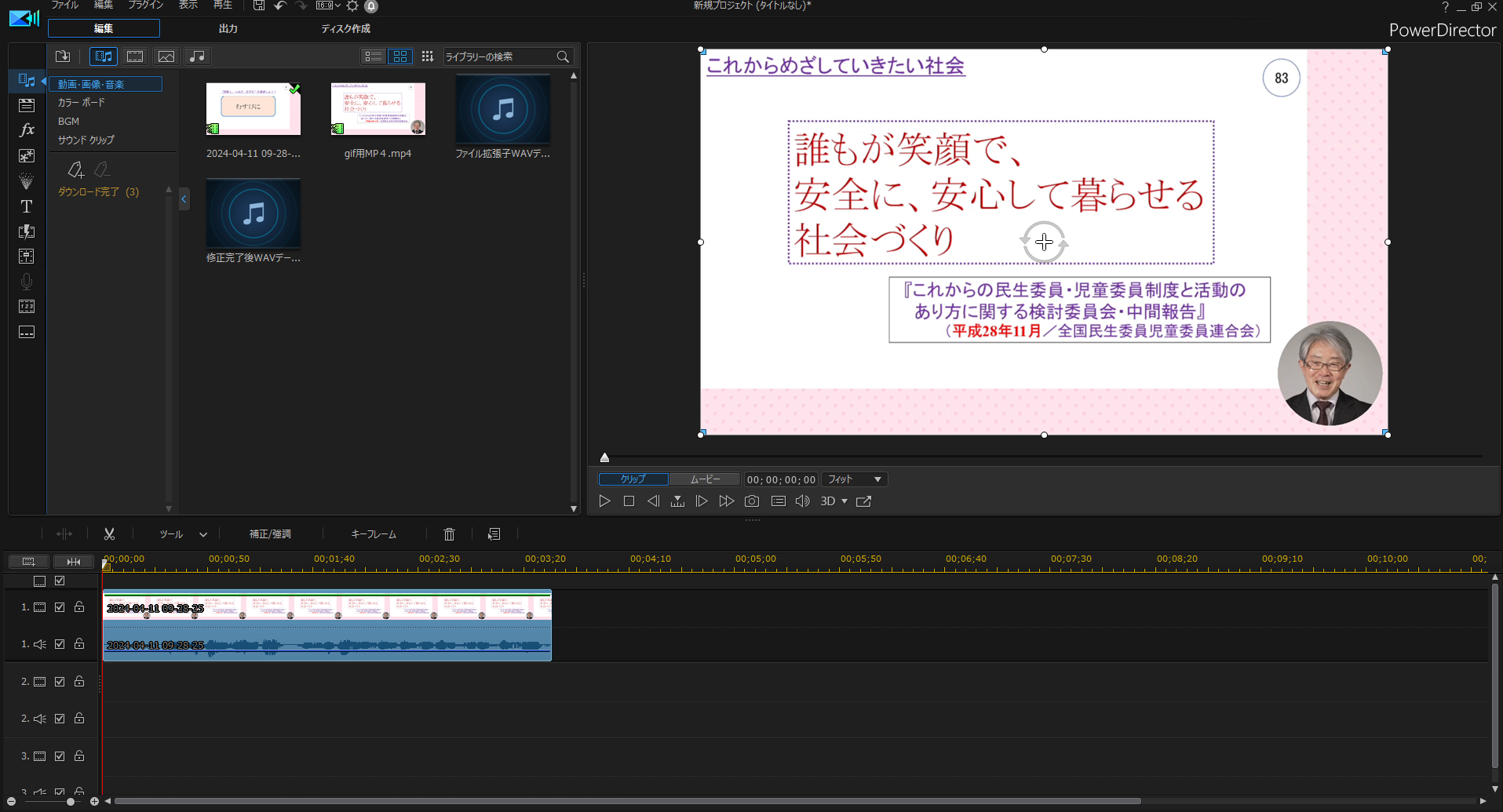Delete selected clip with trash icon
The image size is (1503, 812).
449,534
